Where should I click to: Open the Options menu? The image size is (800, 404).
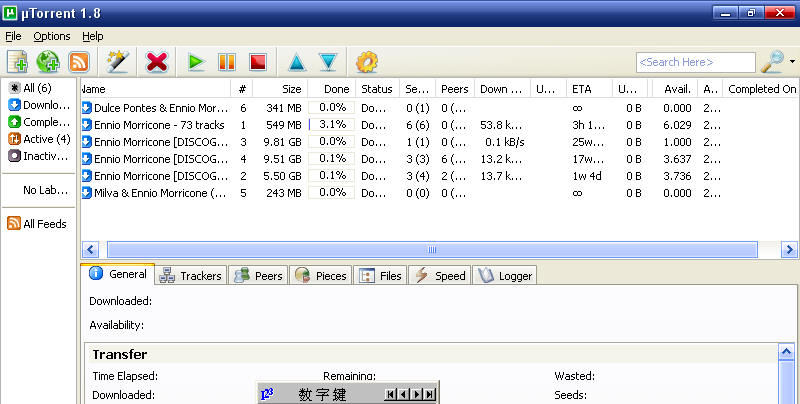coord(52,36)
